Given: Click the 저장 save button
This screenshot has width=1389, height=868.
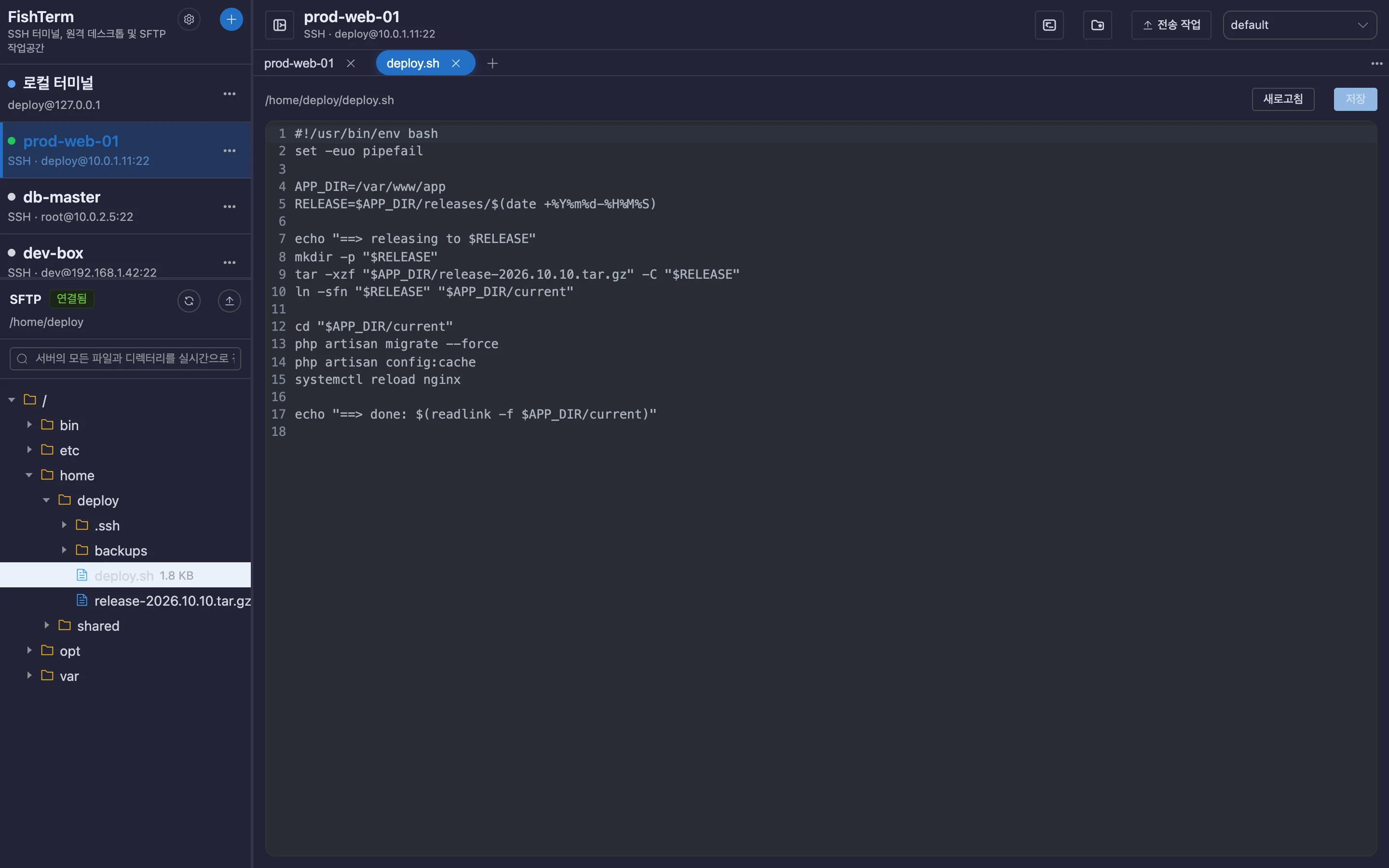Looking at the screenshot, I should pyautogui.click(x=1355, y=99).
